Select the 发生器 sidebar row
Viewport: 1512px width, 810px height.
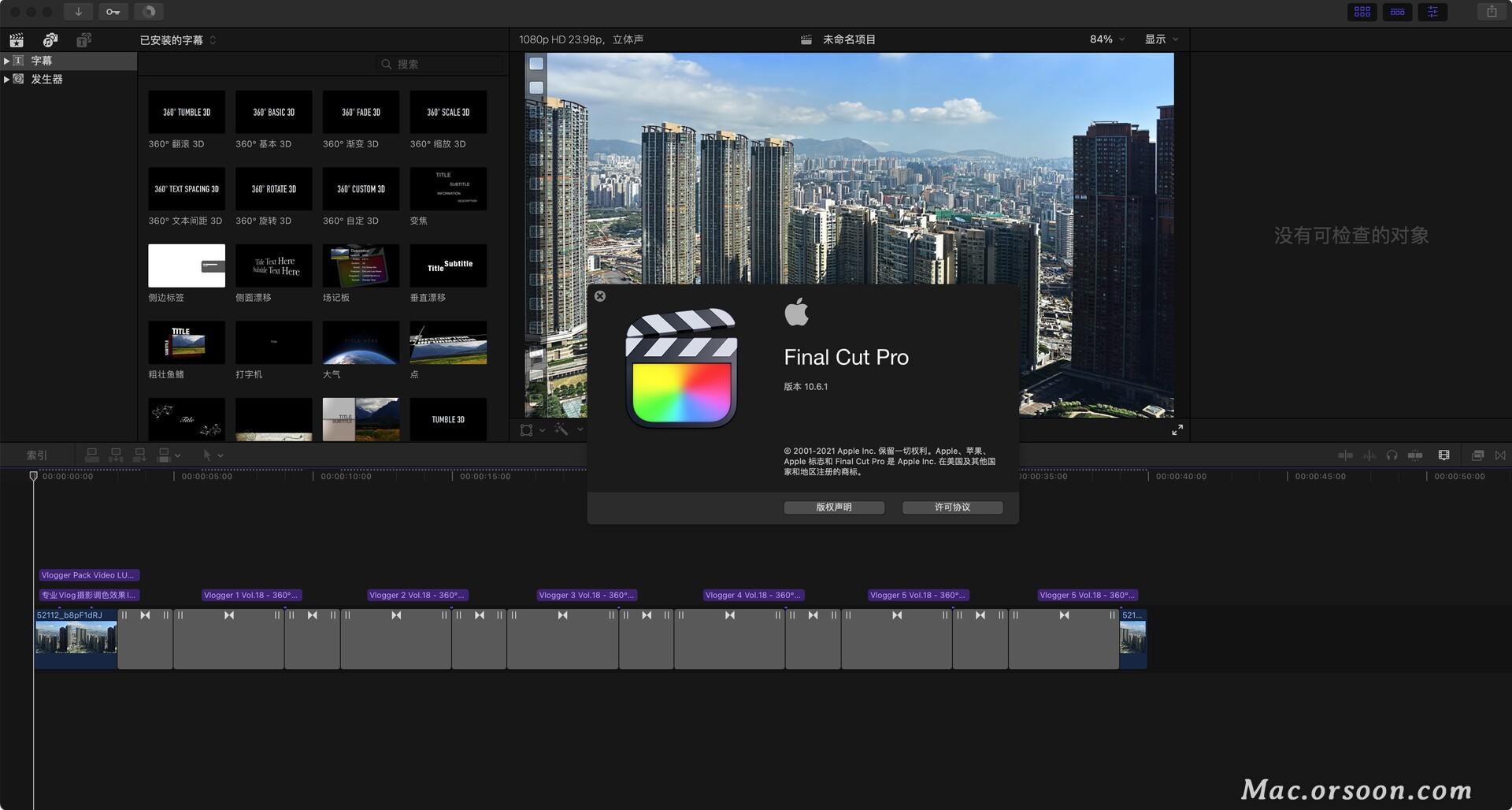(69, 79)
